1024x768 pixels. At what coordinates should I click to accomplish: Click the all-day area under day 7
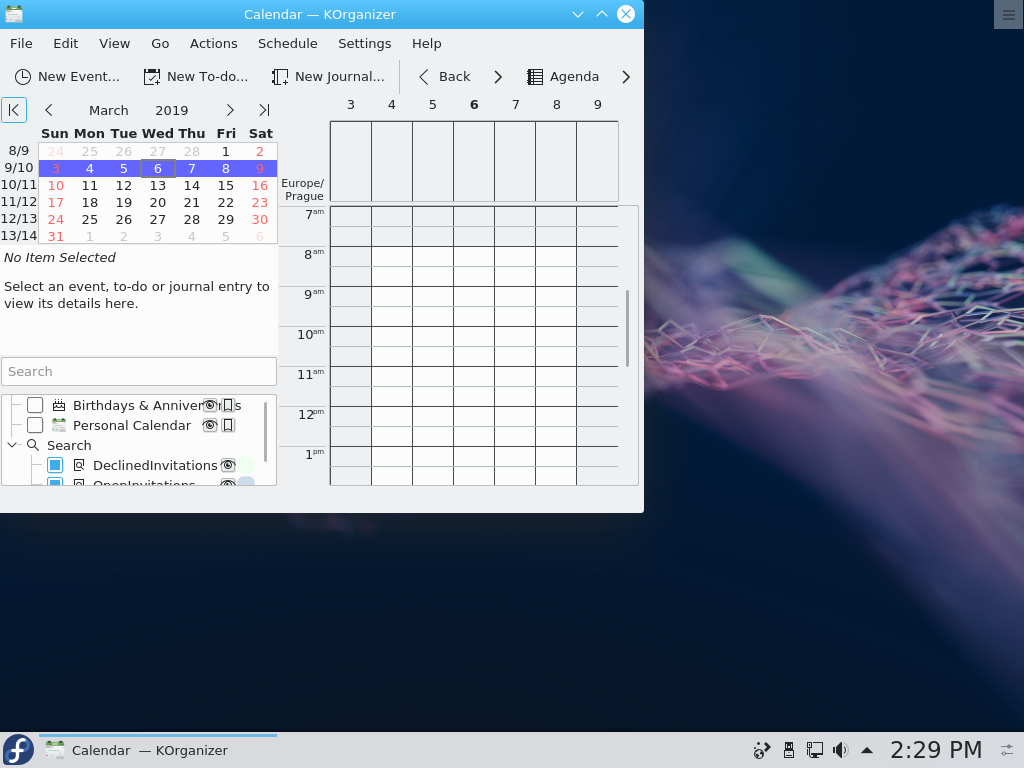515,161
